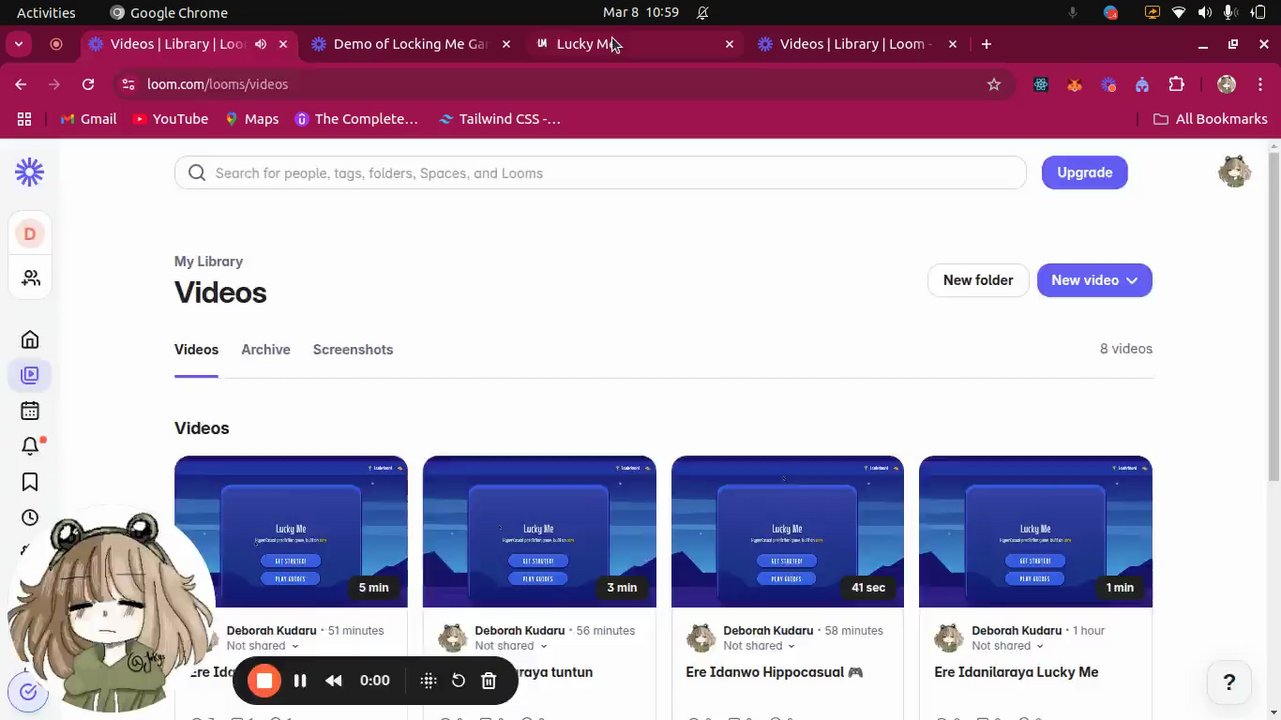
Task: Open Watch Later bookmark icon in sidebar
Action: tap(30, 482)
